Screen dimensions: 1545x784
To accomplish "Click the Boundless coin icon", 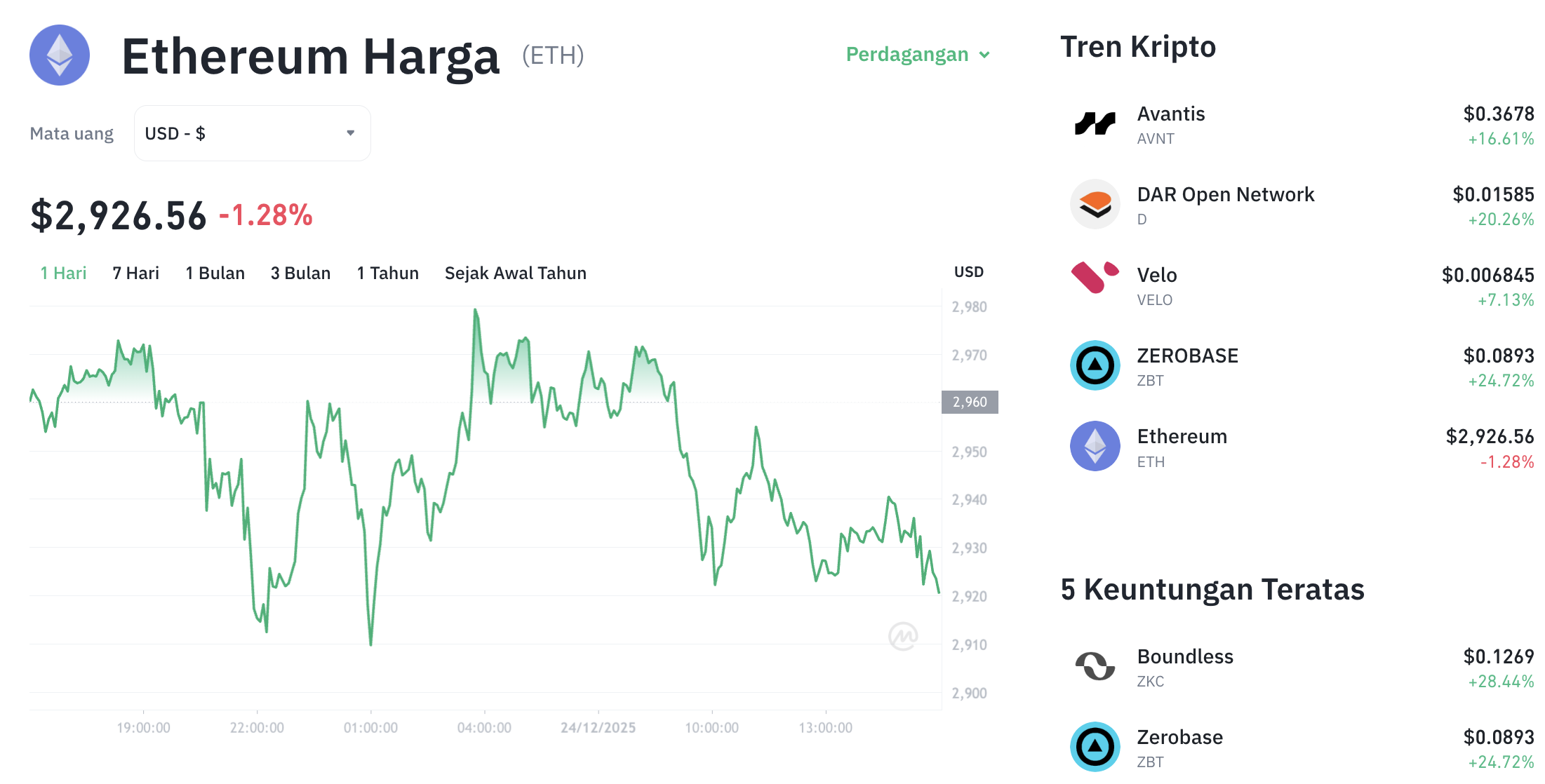I will (1095, 667).
